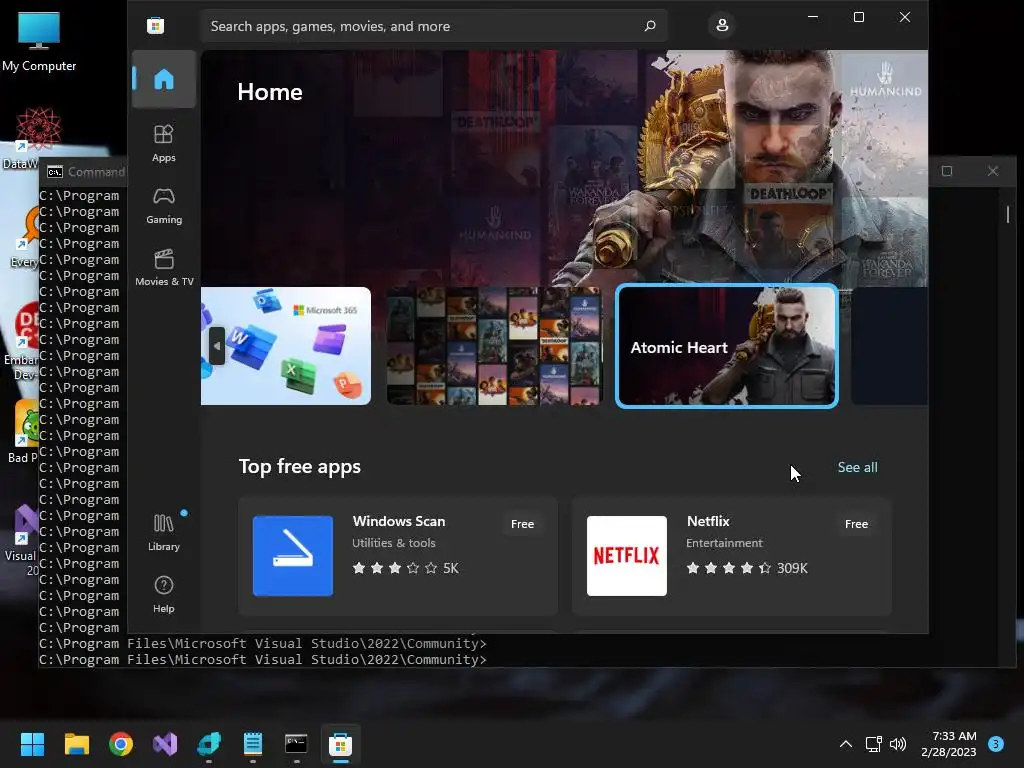The height and width of the screenshot is (768, 1024).
Task: Click the Utilities & tools category text
Action: coord(394,543)
